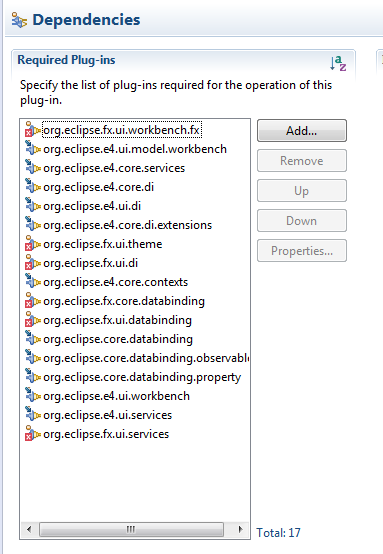The width and height of the screenshot is (383, 554).
Task: Click the plug-in icon beside org.eclipse.core.databinding.observable
Action: [x=33, y=358]
